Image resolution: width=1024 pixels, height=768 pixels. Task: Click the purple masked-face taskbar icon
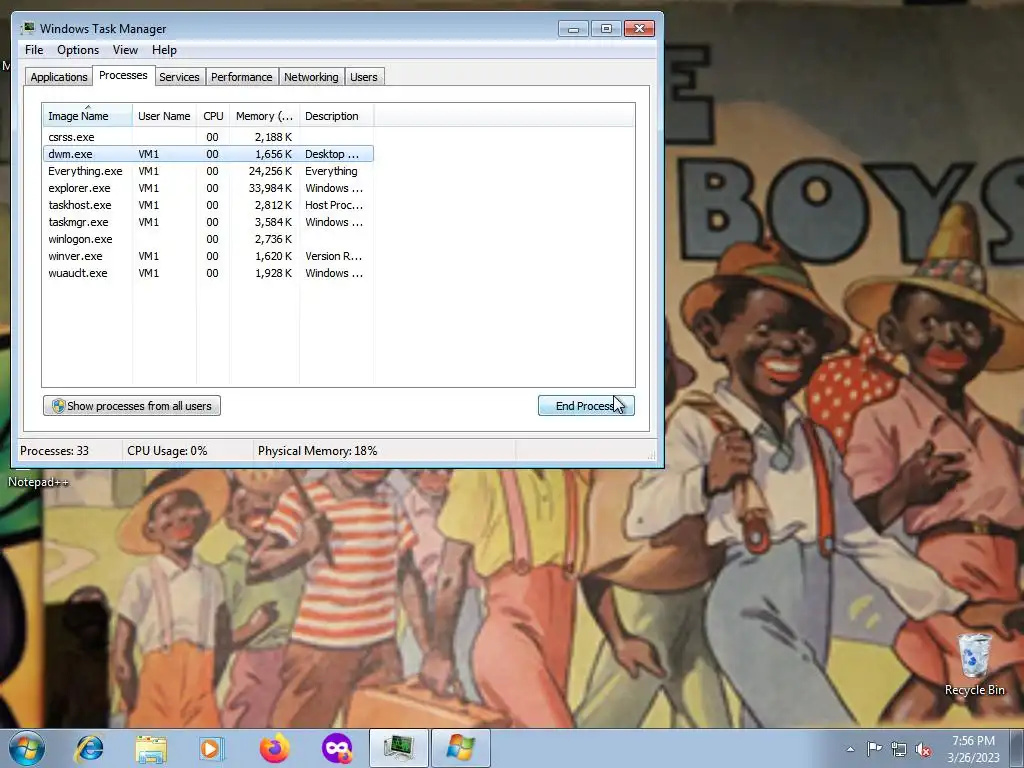[337, 748]
